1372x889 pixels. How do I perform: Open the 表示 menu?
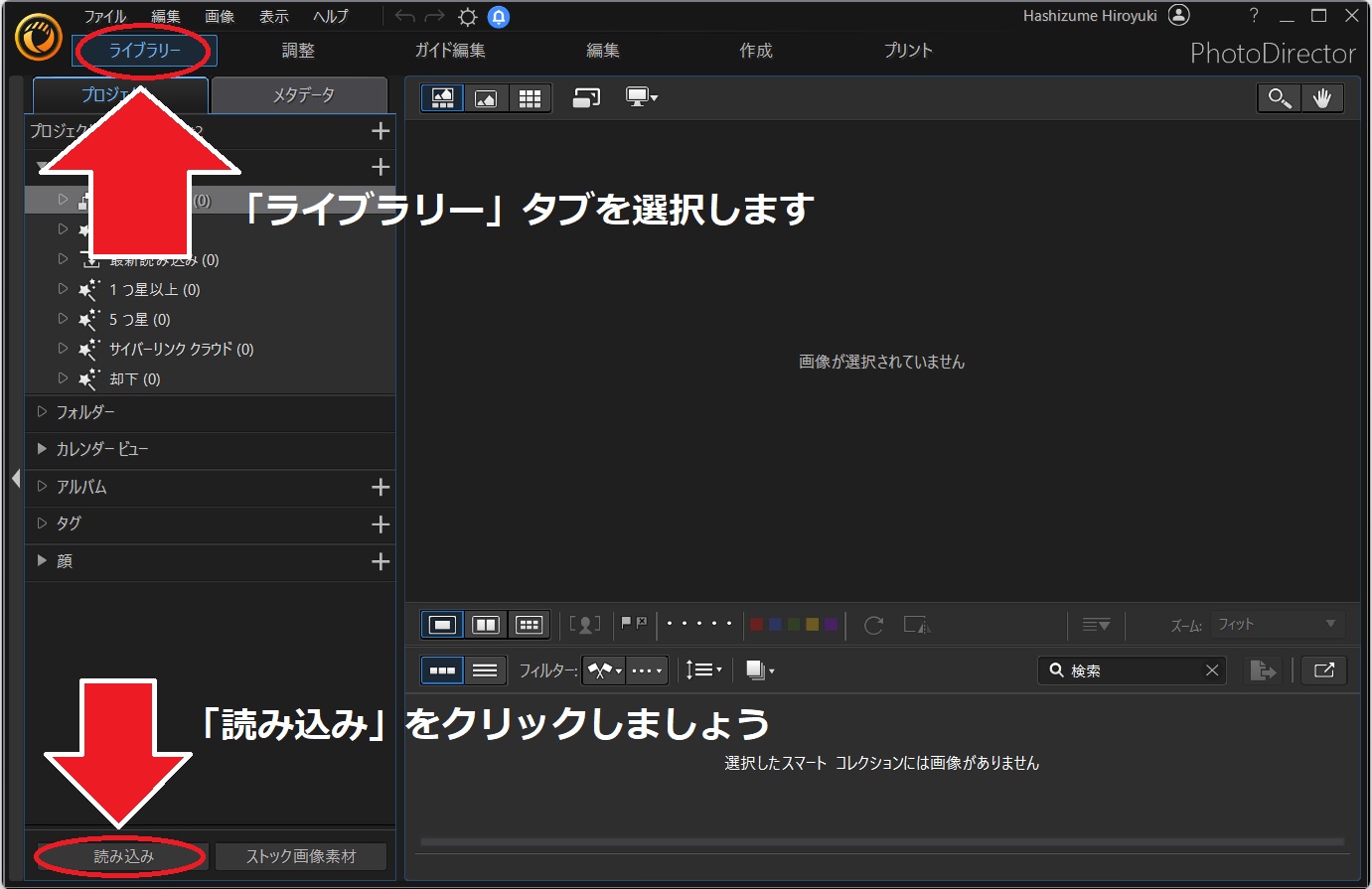click(x=273, y=15)
